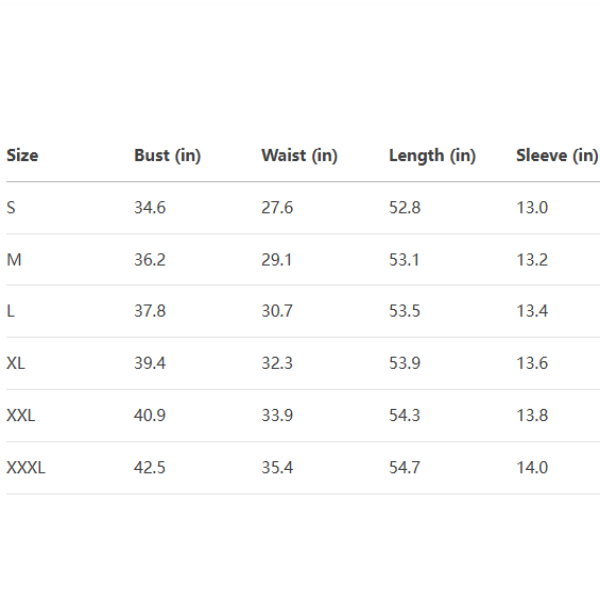Click waist value 35.4 for size XXXL

pyautogui.click(x=277, y=467)
